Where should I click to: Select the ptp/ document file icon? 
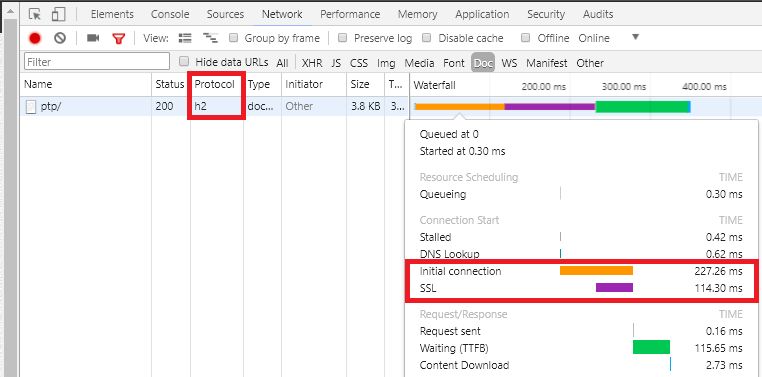[31, 106]
